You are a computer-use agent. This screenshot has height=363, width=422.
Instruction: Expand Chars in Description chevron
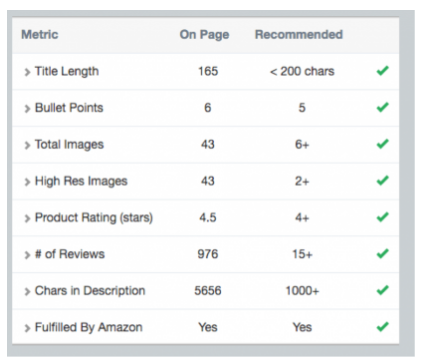coord(27,292)
